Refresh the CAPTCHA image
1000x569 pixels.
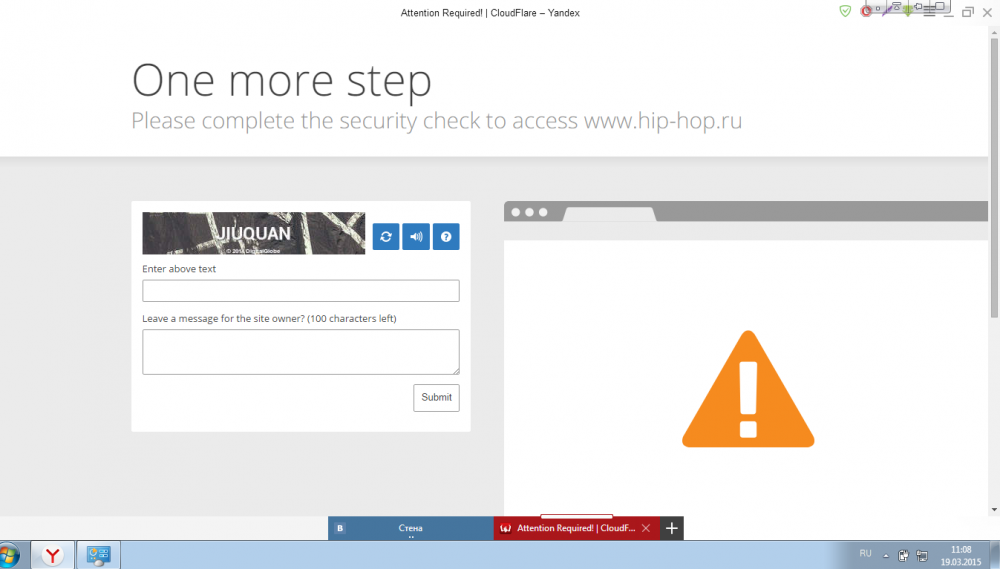pyautogui.click(x=386, y=237)
